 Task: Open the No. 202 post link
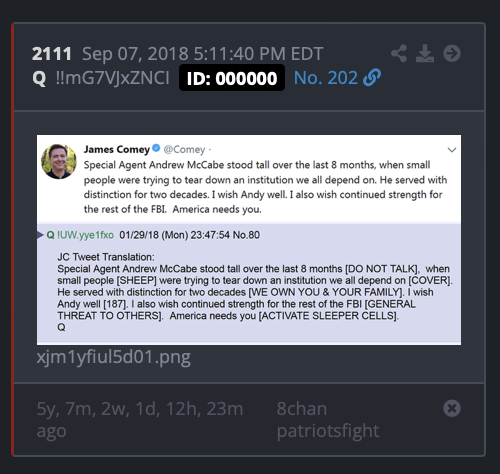pyautogui.click(x=326, y=78)
